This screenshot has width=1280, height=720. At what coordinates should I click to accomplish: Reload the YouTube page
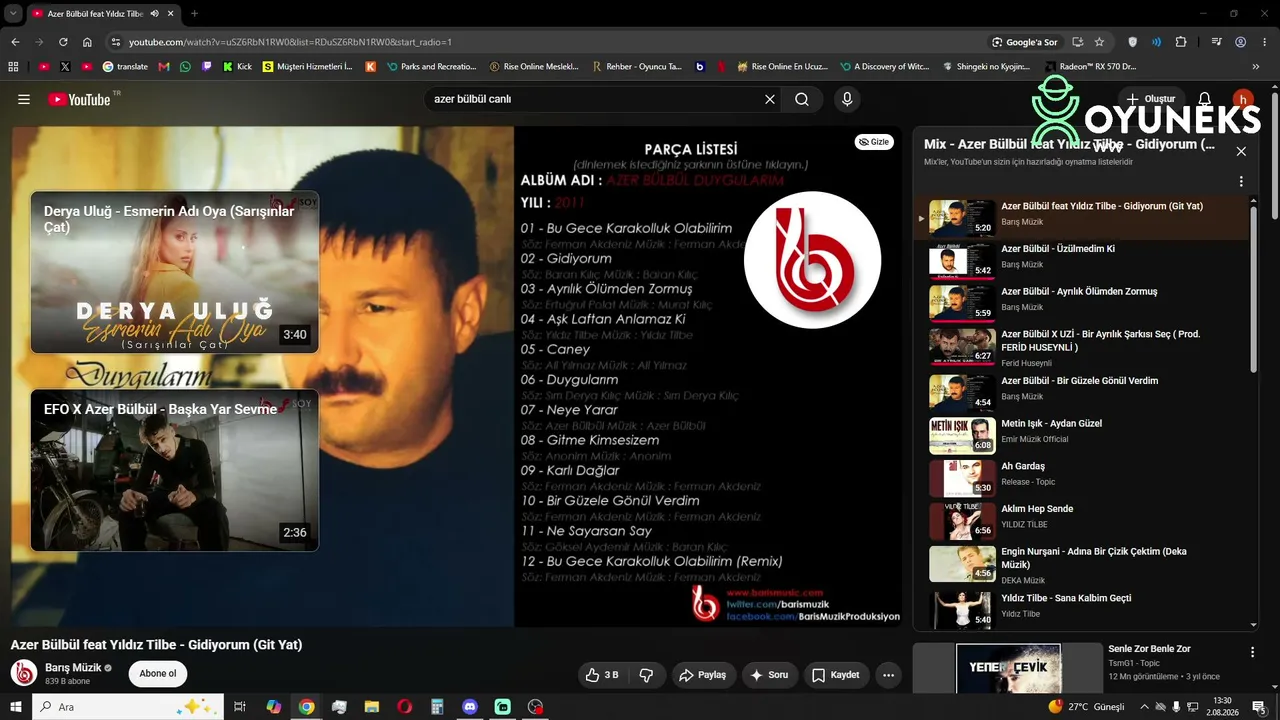tap(63, 42)
